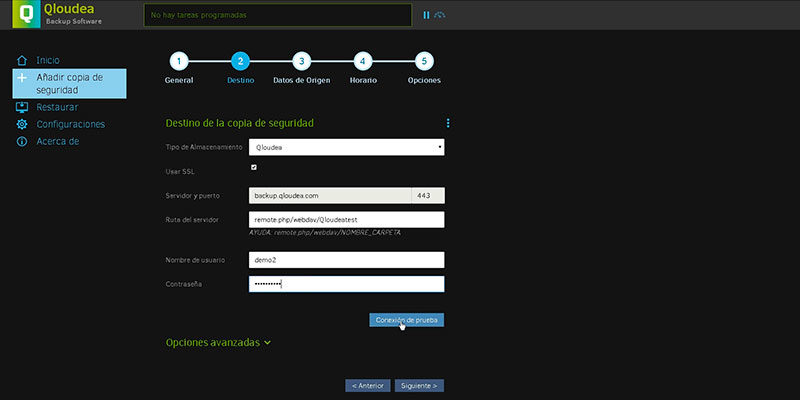This screenshot has height=400, width=800.
Task: Focus the Contraseña password field
Action: click(x=346, y=284)
